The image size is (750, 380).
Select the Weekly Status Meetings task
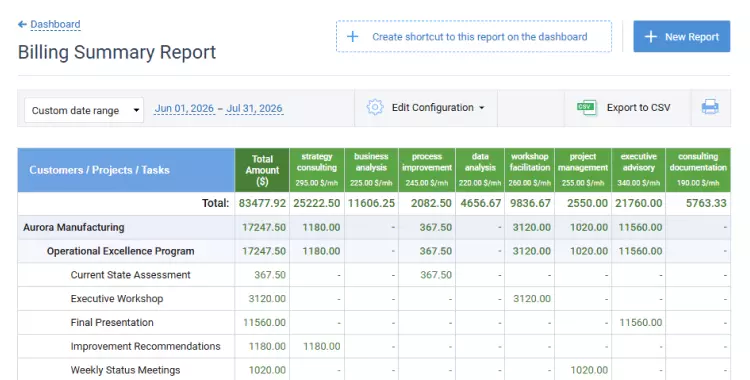[x=125, y=370]
